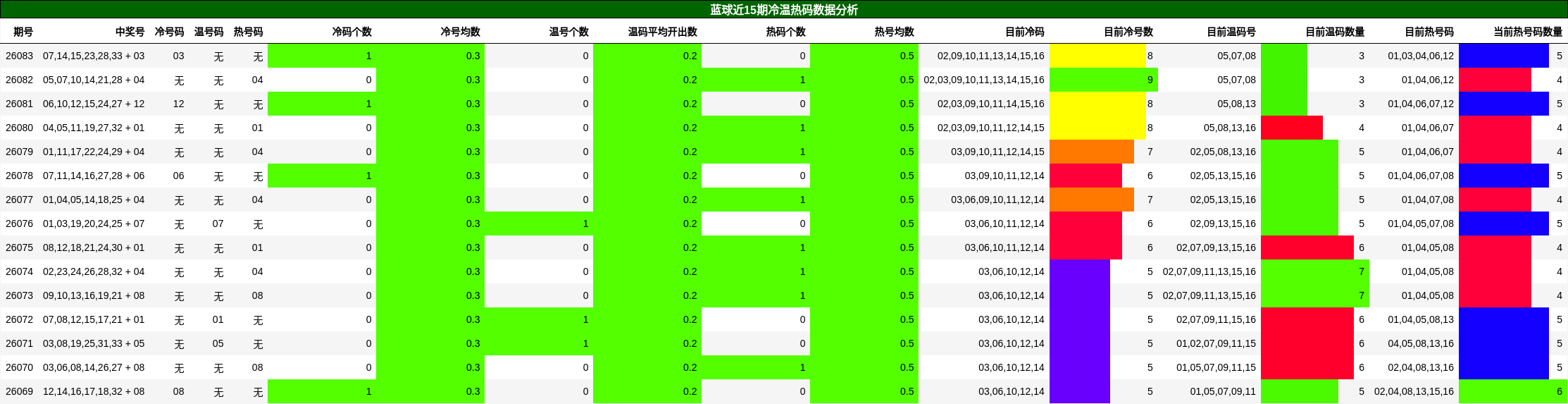Click winning numbers 04,05,11,19,27,32 + 01
1568x404 pixels.
[94, 128]
